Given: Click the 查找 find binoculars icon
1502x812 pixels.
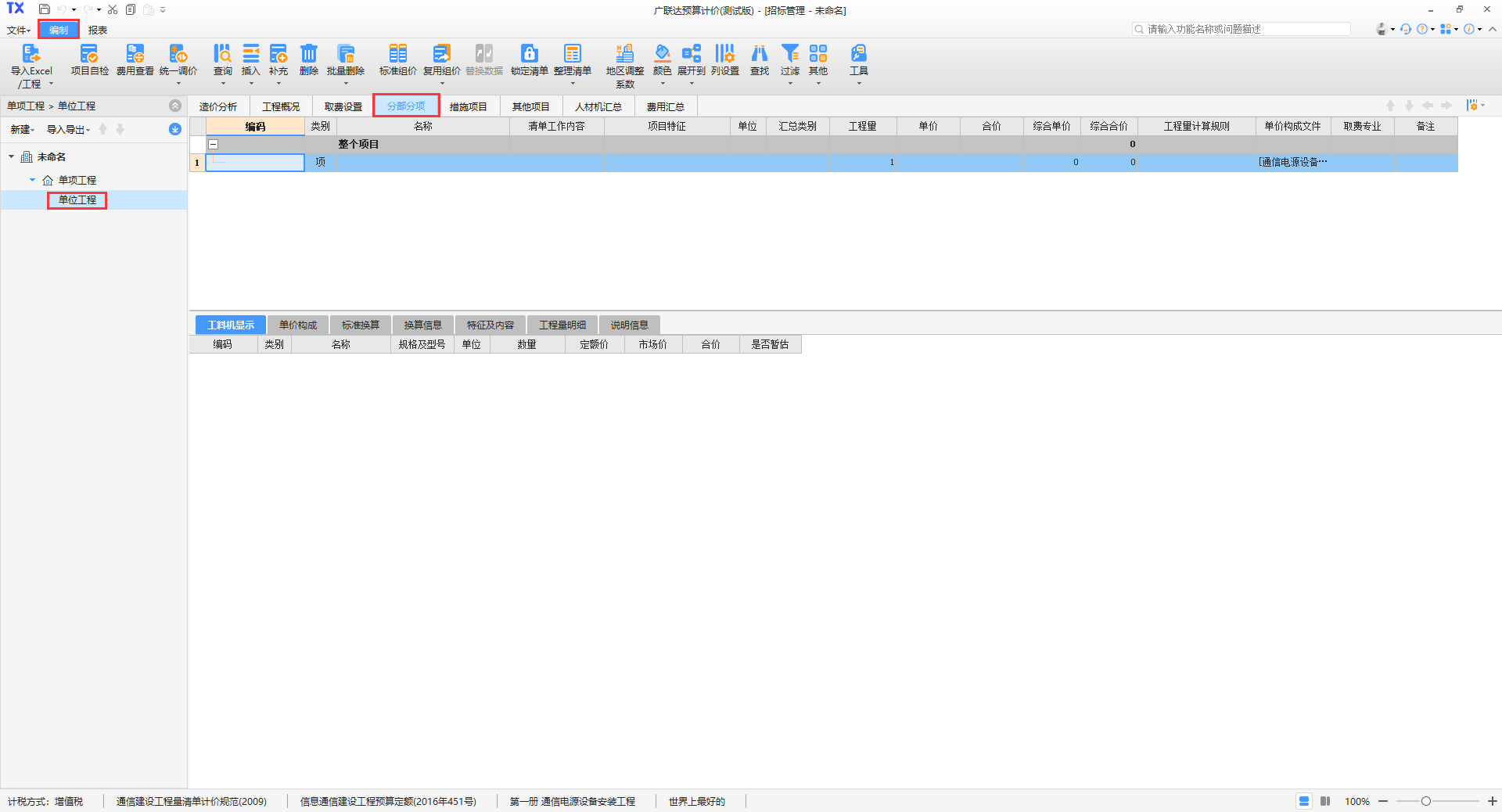Looking at the screenshot, I should 759,55.
